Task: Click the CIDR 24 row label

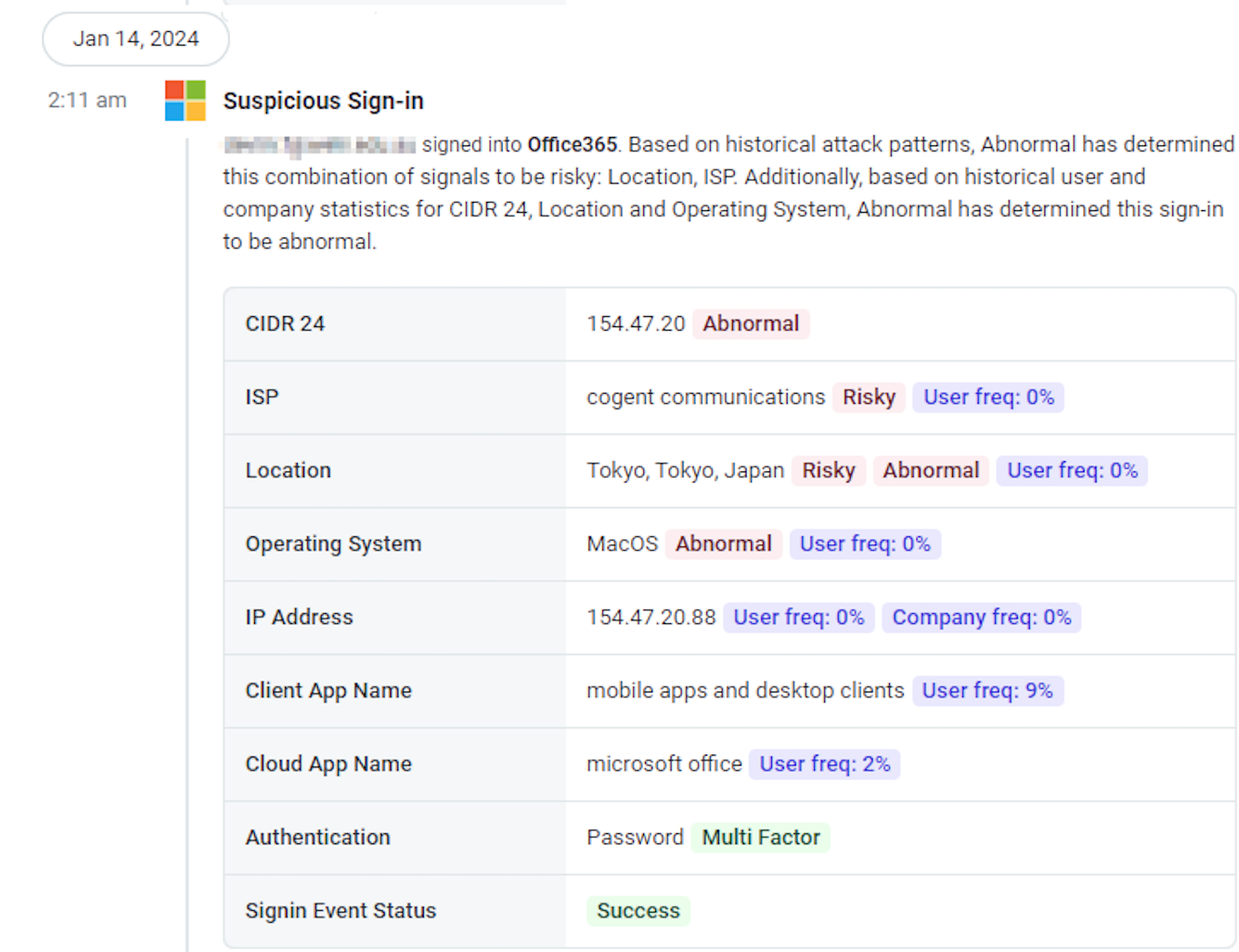Action: click(x=285, y=323)
